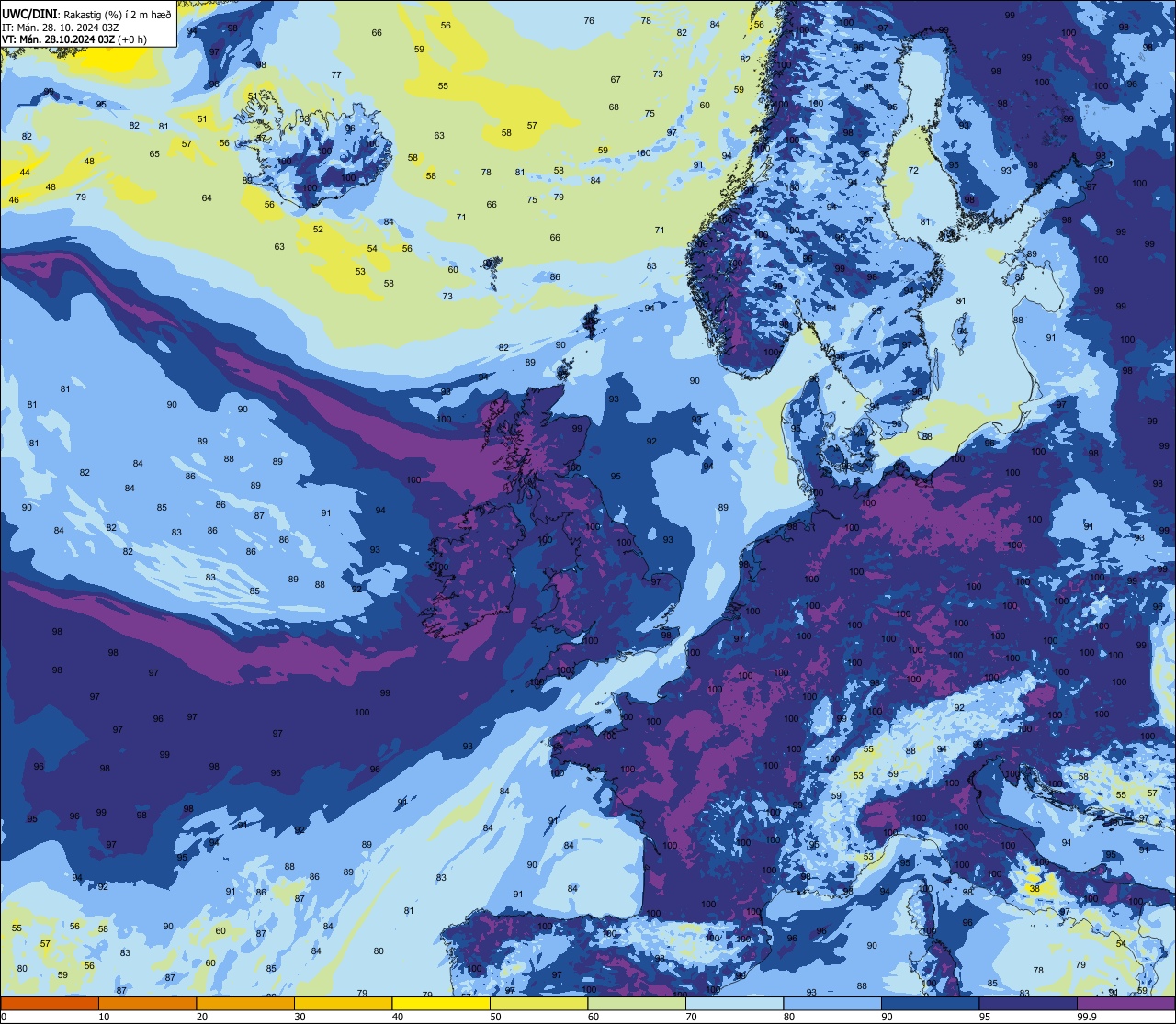Click the legend tick label 50
This screenshot has height=1024, width=1176.
point(495,1017)
